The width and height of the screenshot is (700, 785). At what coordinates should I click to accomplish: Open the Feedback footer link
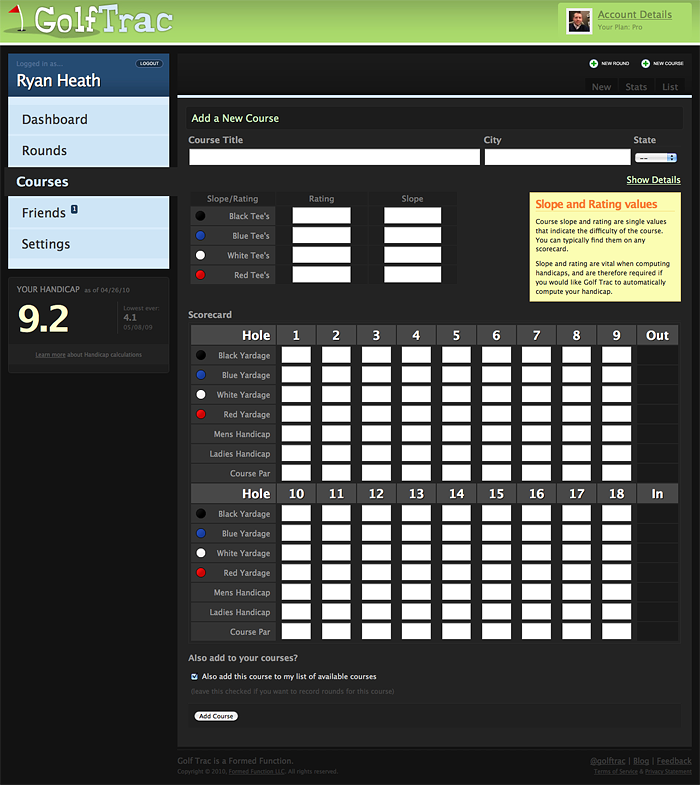(674, 761)
